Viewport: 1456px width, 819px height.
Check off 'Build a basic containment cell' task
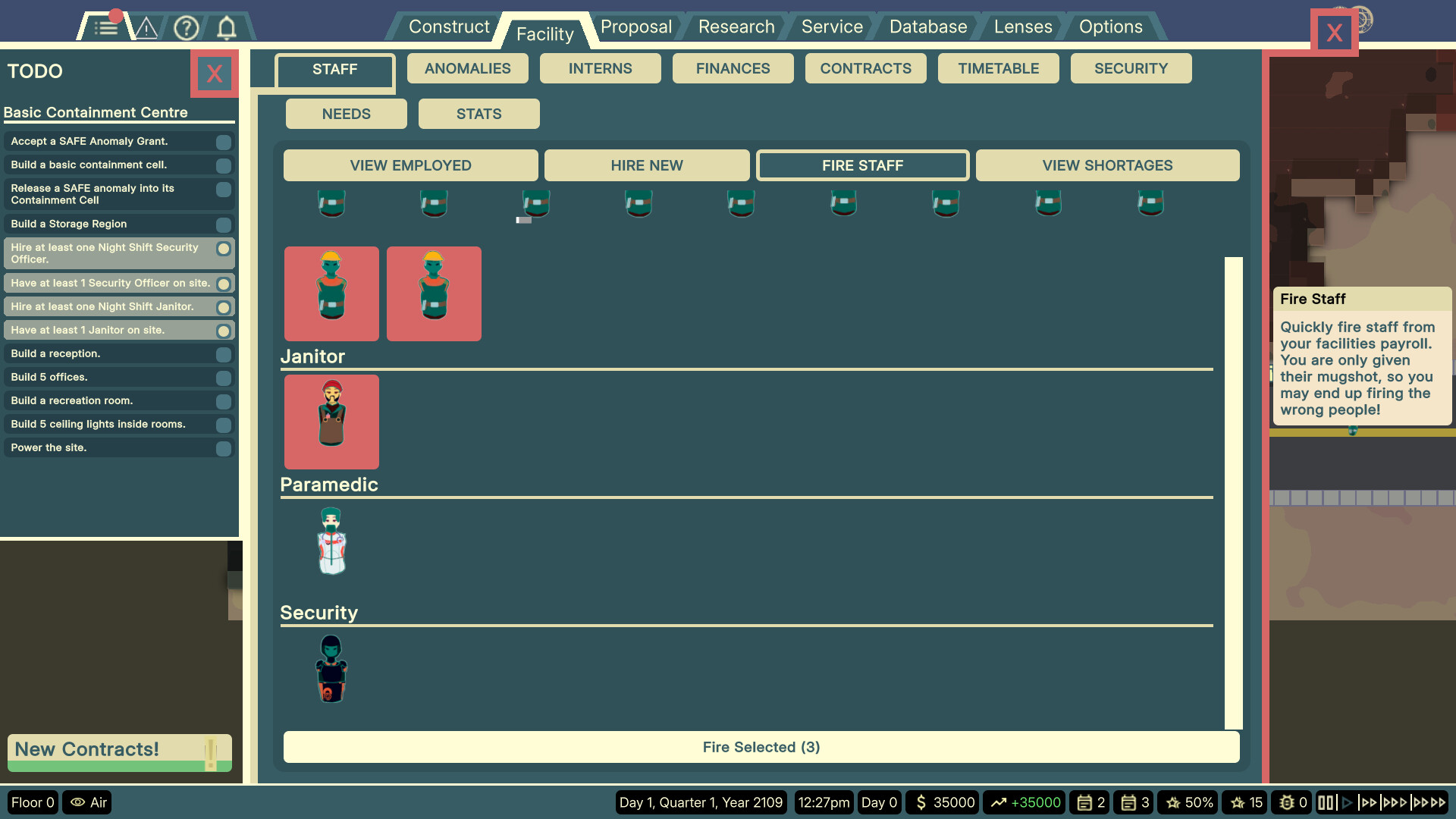click(223, 165)
